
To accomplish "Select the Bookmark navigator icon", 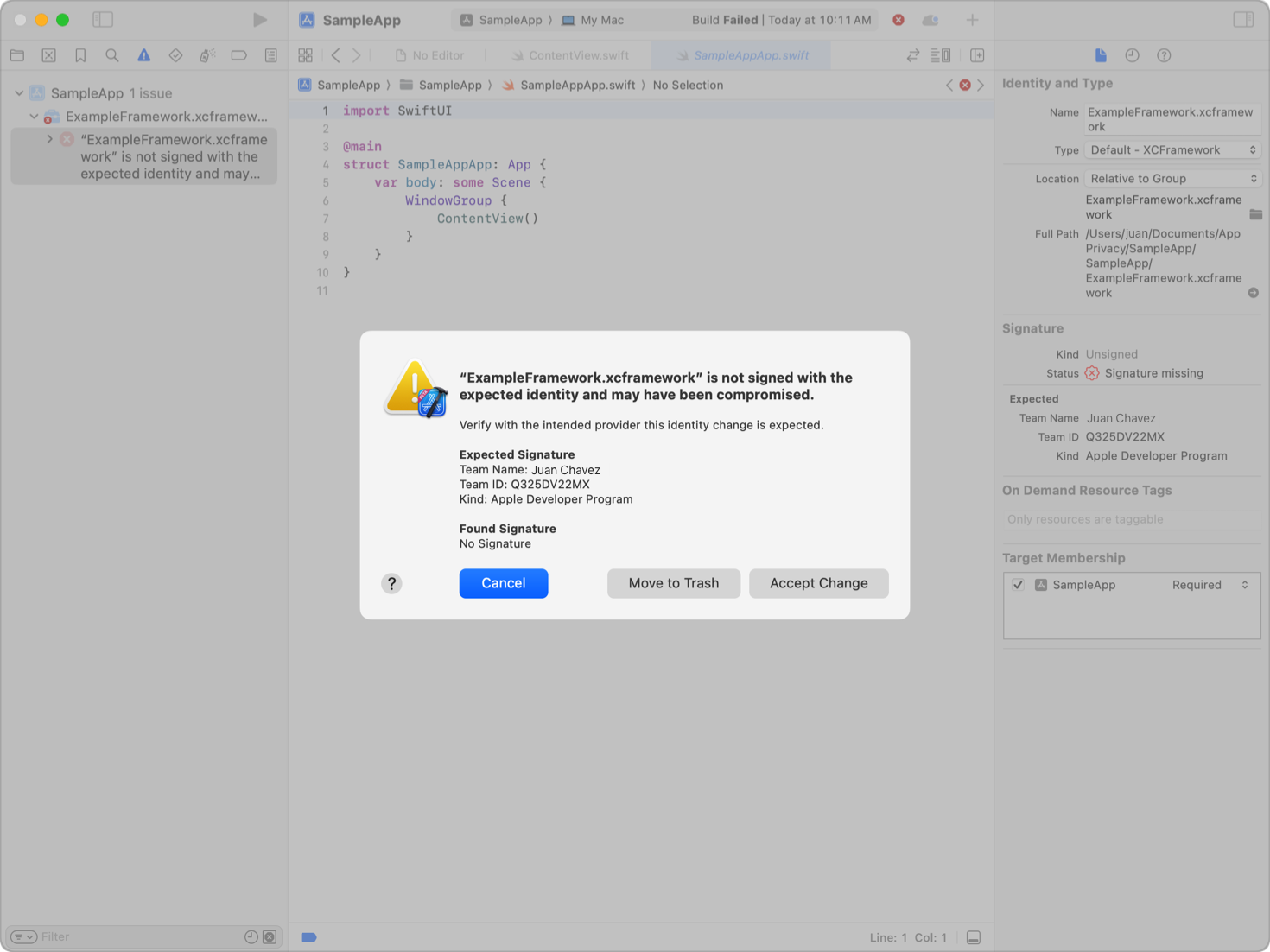I will tap(80, 55).
